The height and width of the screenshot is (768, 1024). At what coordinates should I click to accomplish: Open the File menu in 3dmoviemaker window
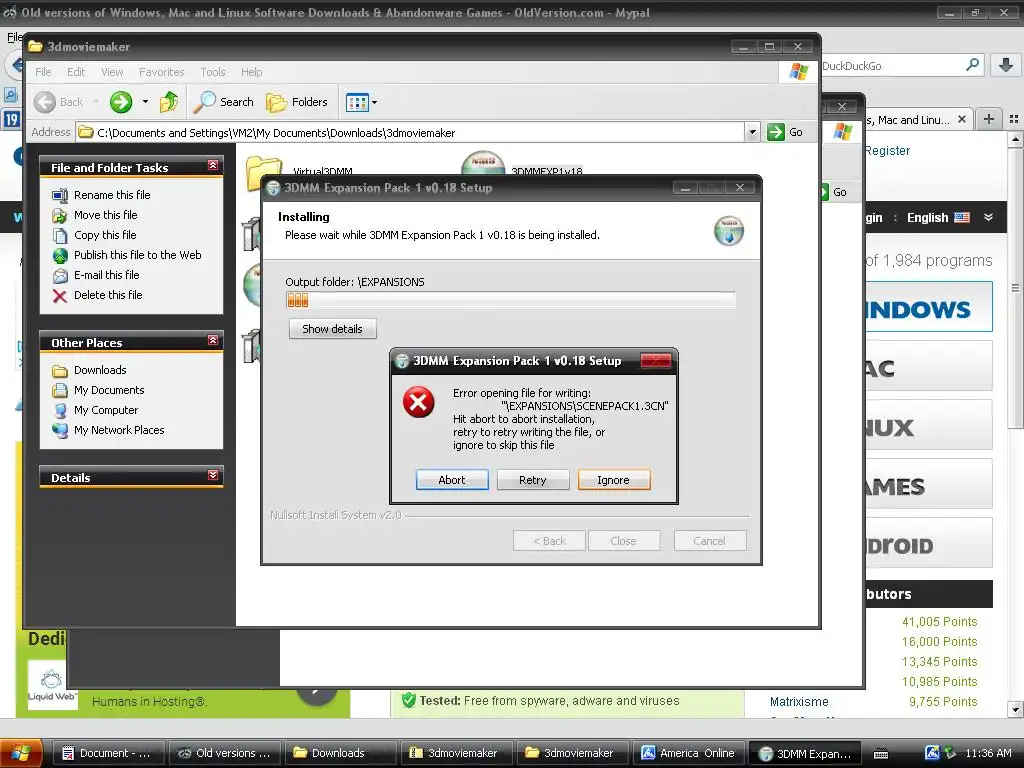point(43,72)
